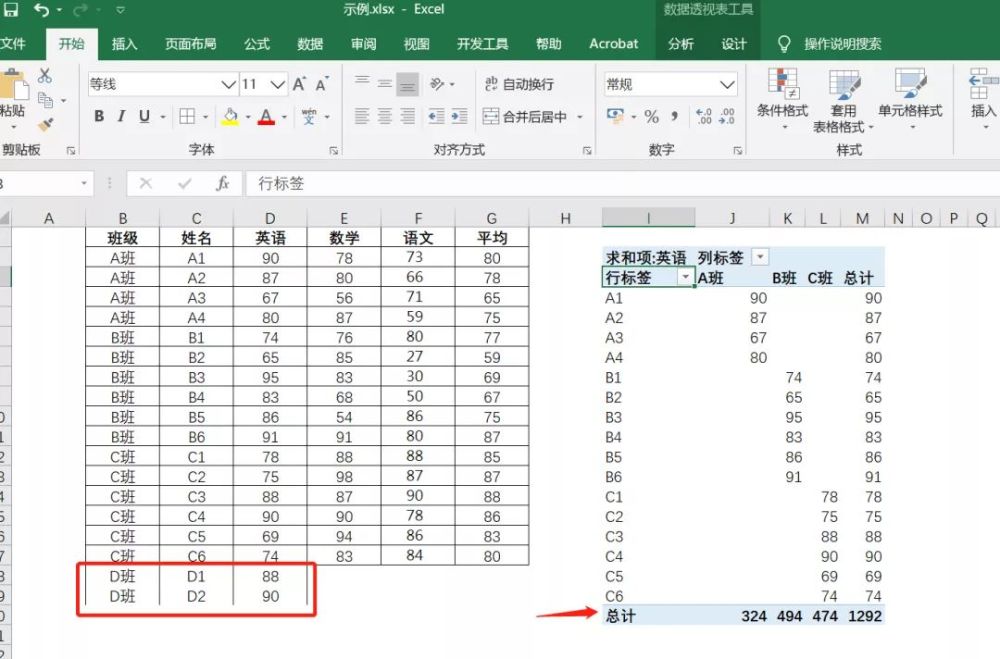Image resolution: width=1000 pixels, height=659 pixels.
Task: Click the Insert Function fx icon
Action: (222, 184)
